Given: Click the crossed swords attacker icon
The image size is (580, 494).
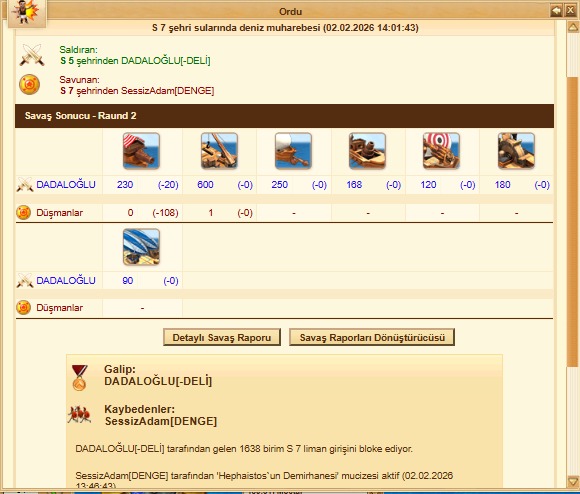Looking at the screenshot, I should coord(32,55).
